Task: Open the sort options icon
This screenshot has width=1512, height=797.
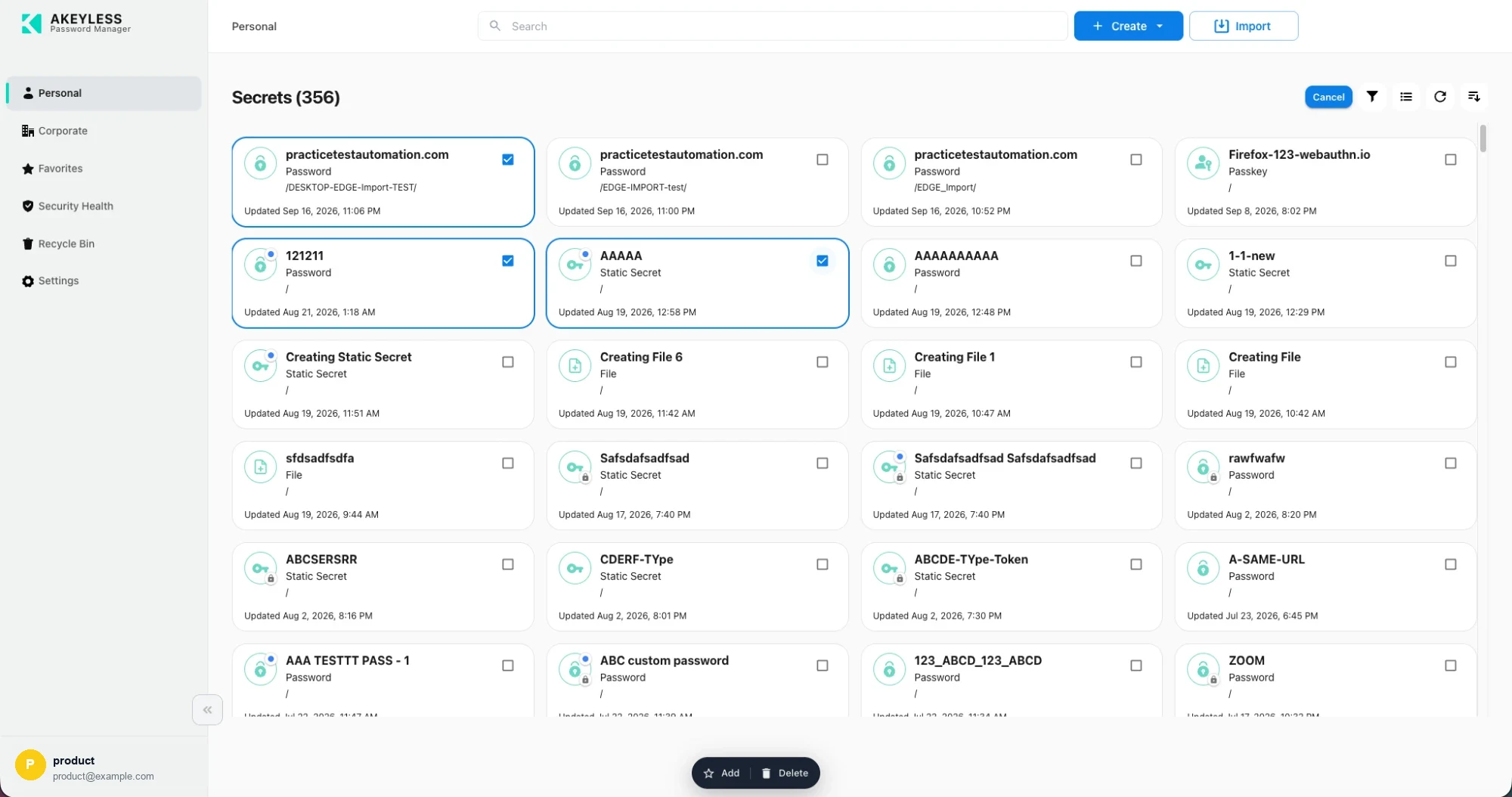Action: point(1473,97)
